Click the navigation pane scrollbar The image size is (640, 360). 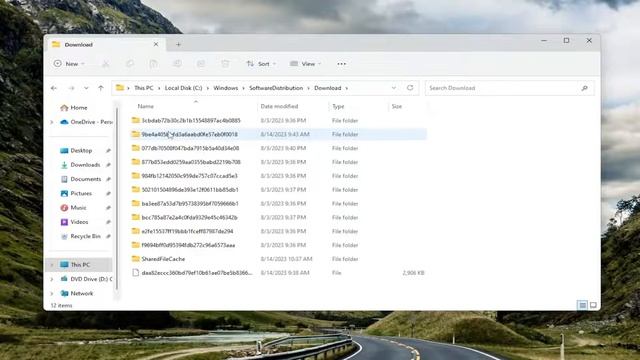pyautogui.click(x=117, y=199)
